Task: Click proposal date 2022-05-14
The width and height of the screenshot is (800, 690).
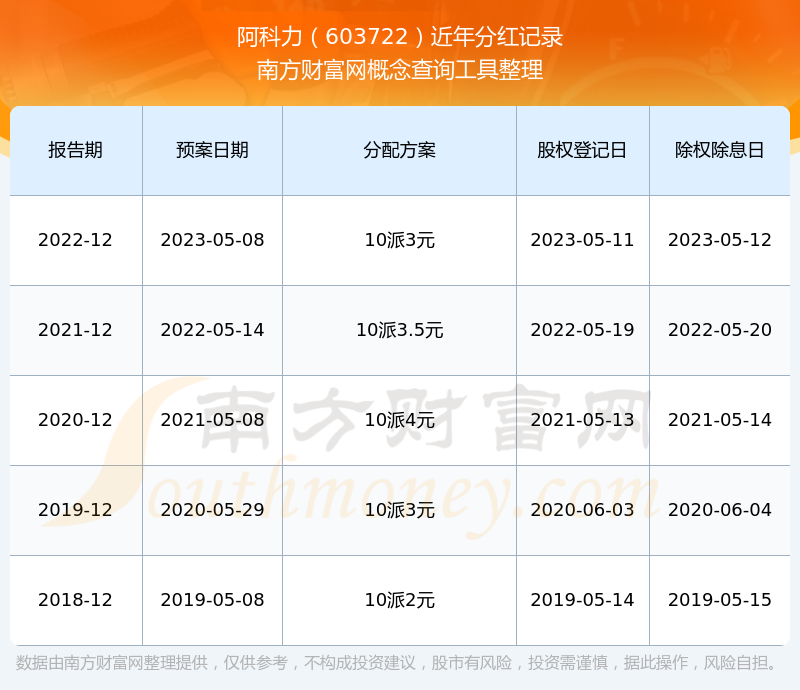Action: click(x=212, y=330)
